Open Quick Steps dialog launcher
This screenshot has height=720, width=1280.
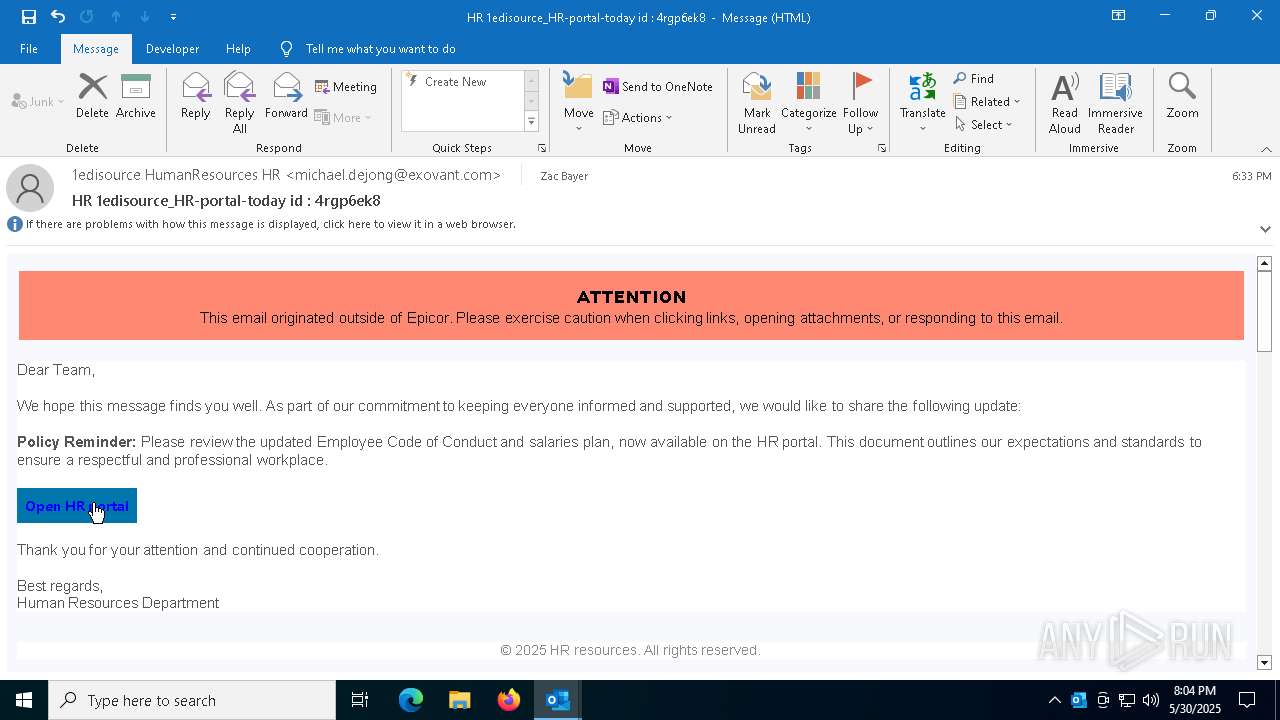click(542, 148)
